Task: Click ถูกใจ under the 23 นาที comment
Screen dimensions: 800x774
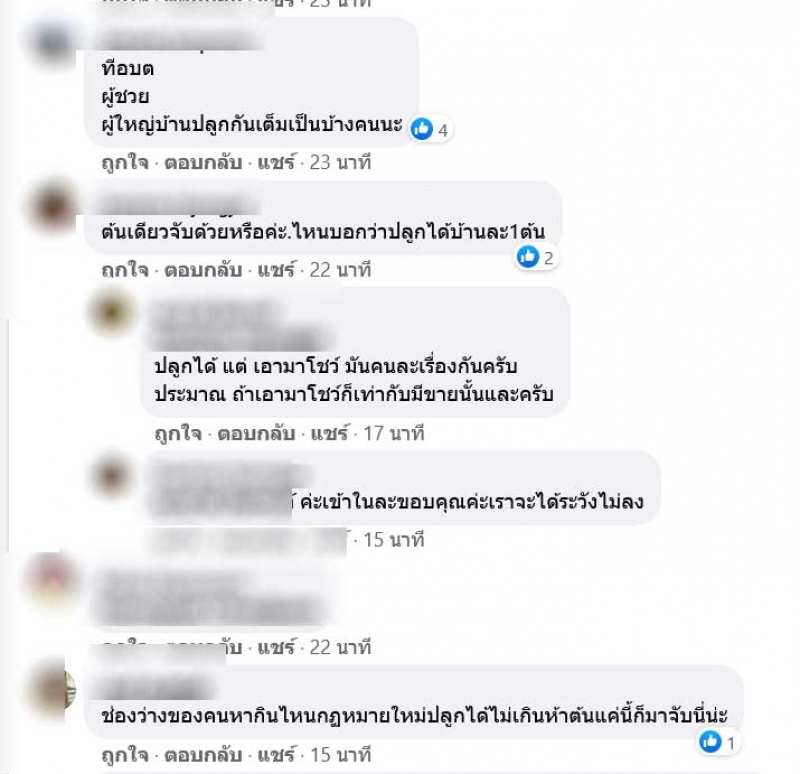Action: [125, 163]
